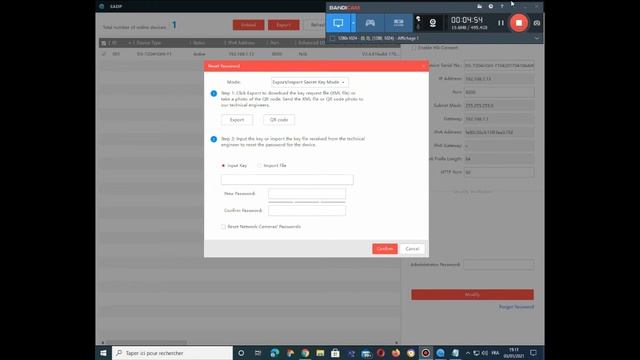Click the red Confirm button

384,249
